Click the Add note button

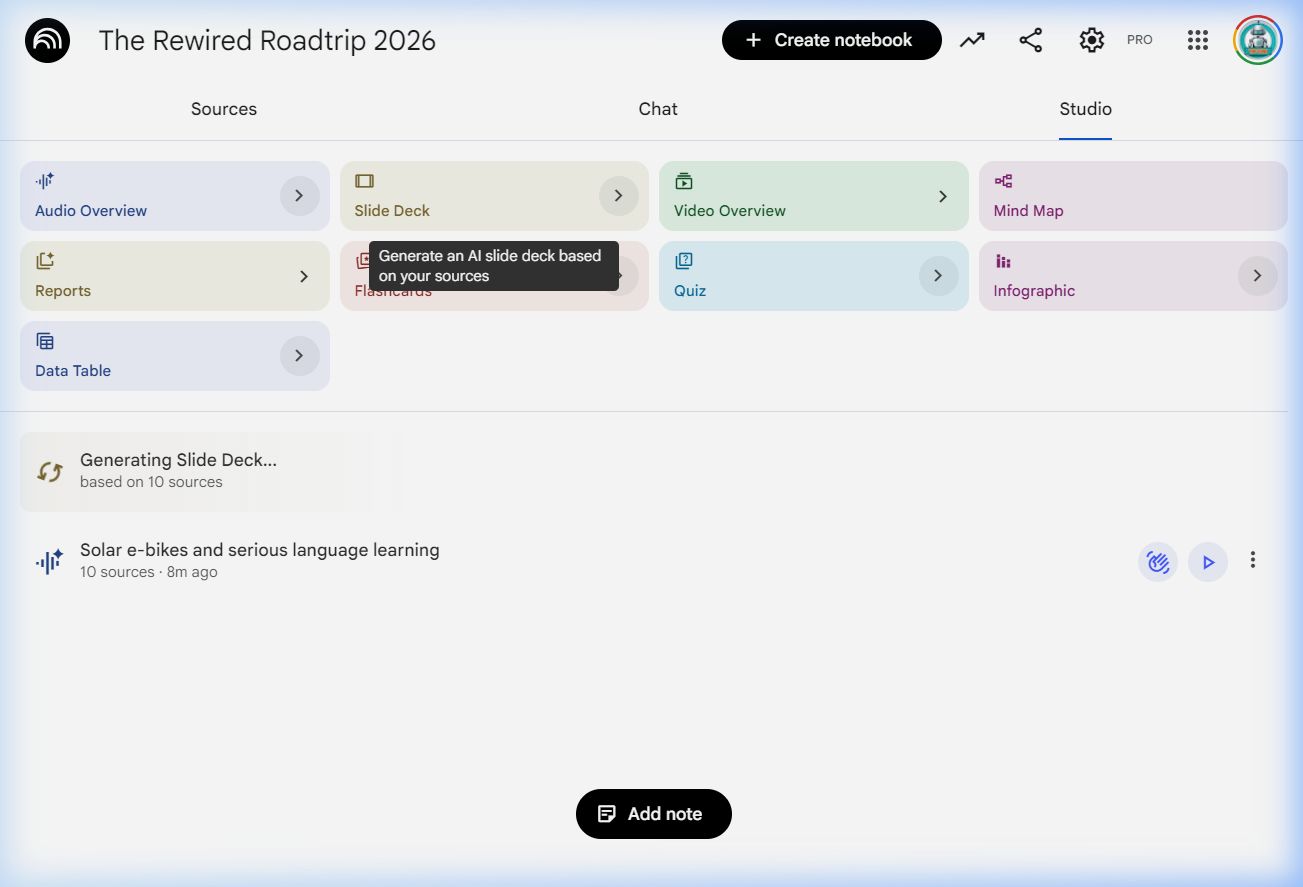[654, 814]
